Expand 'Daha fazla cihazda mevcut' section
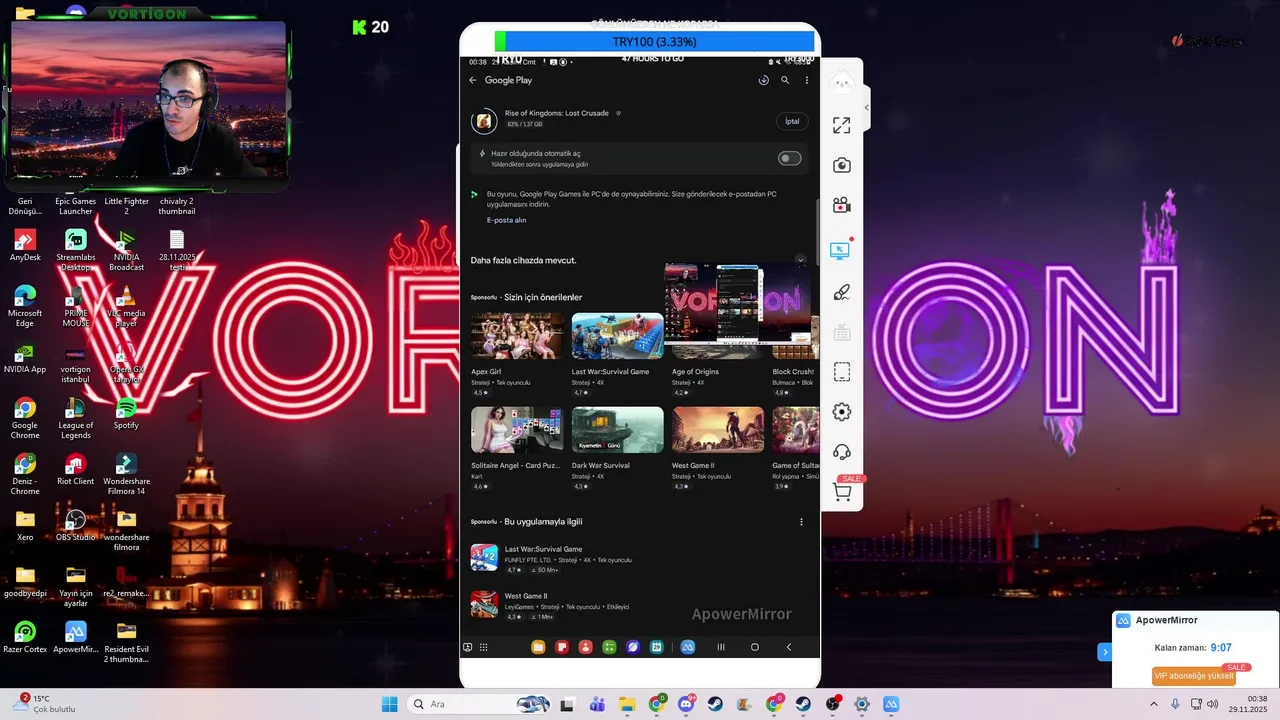Image resolution: width=1280 pixels, height=720 pixels. click(801, 260)
